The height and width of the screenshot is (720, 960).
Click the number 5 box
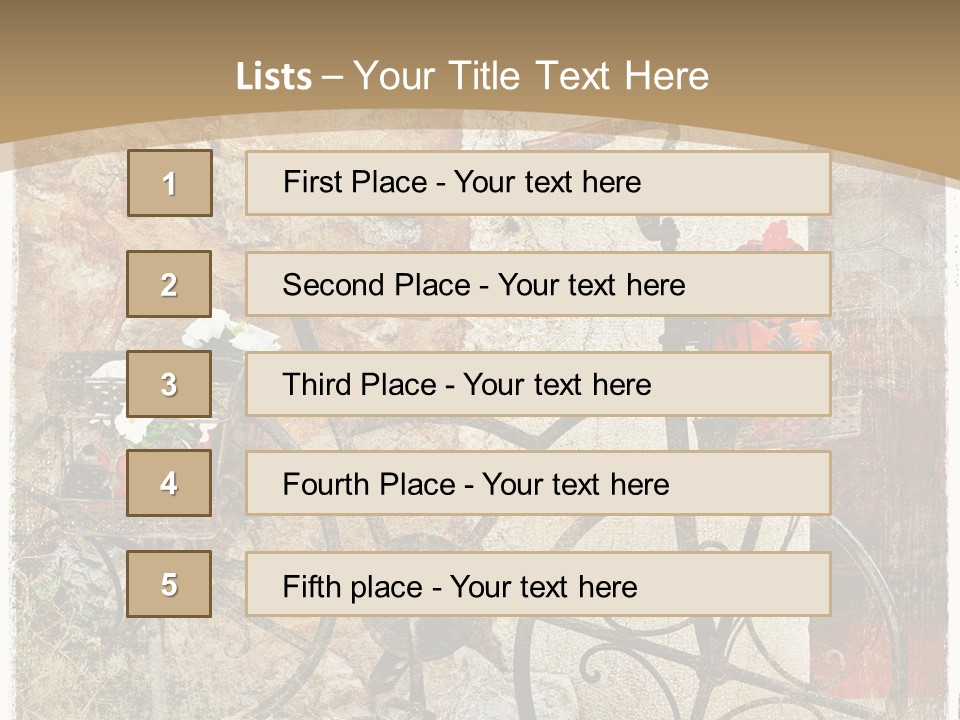tap(169, 584)
